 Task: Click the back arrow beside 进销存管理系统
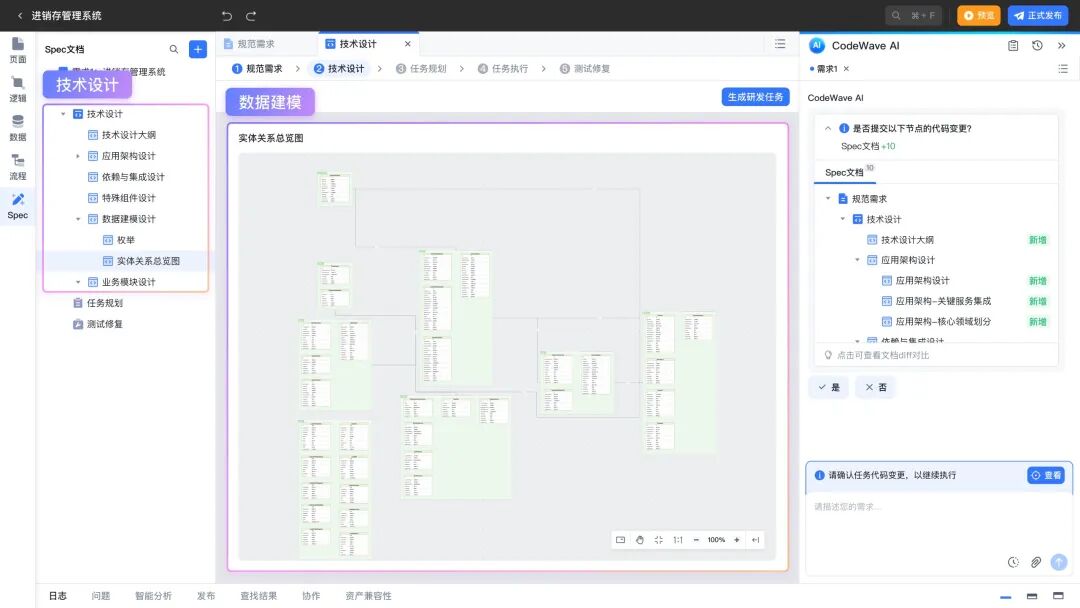(20, 15)
